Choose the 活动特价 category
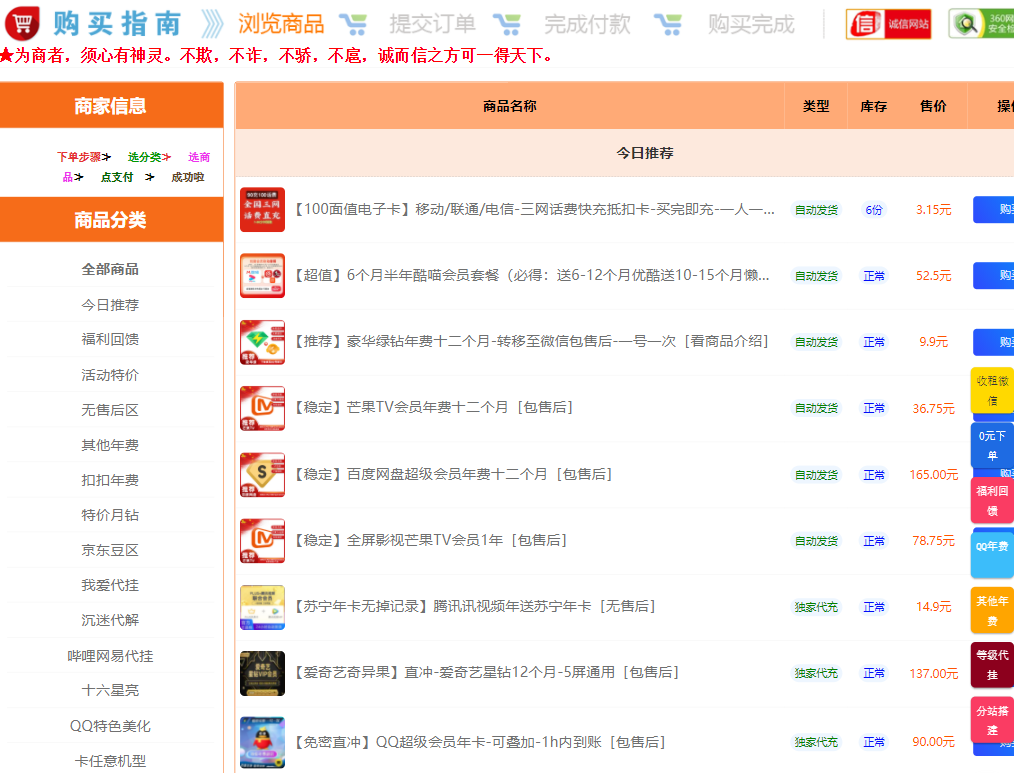 point(110,375)
